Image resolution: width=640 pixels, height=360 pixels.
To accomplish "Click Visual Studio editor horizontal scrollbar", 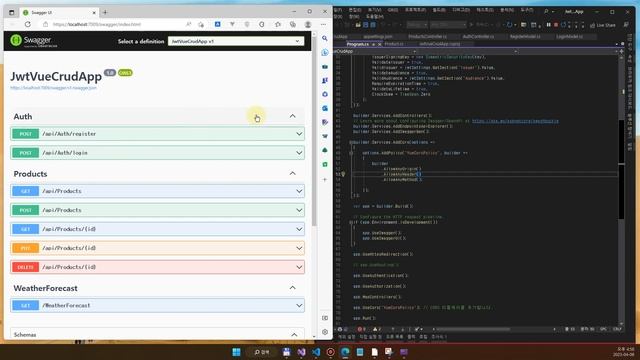I will (x=472, y=329).
